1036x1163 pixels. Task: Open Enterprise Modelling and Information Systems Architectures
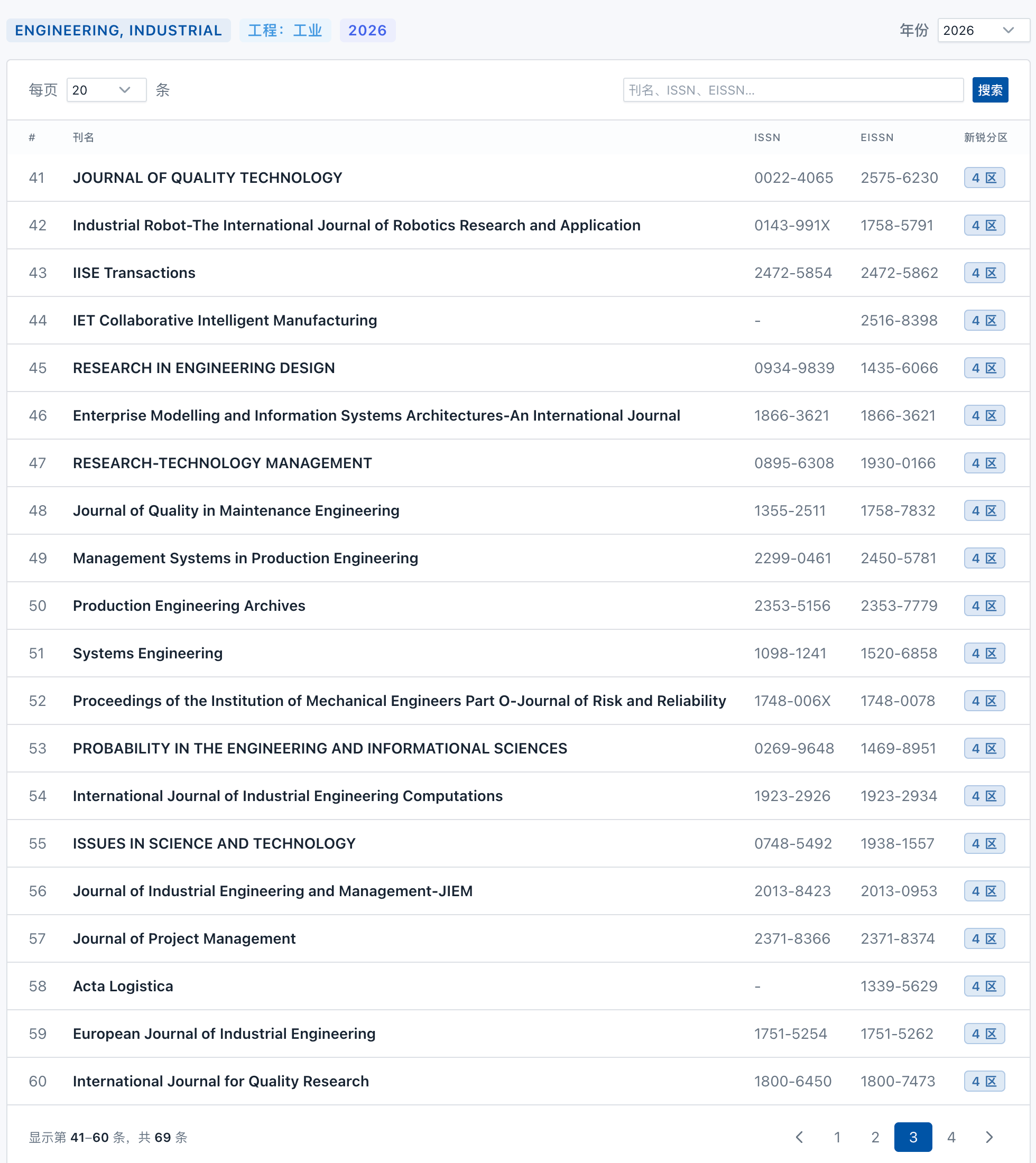click(x=377, y=415)
